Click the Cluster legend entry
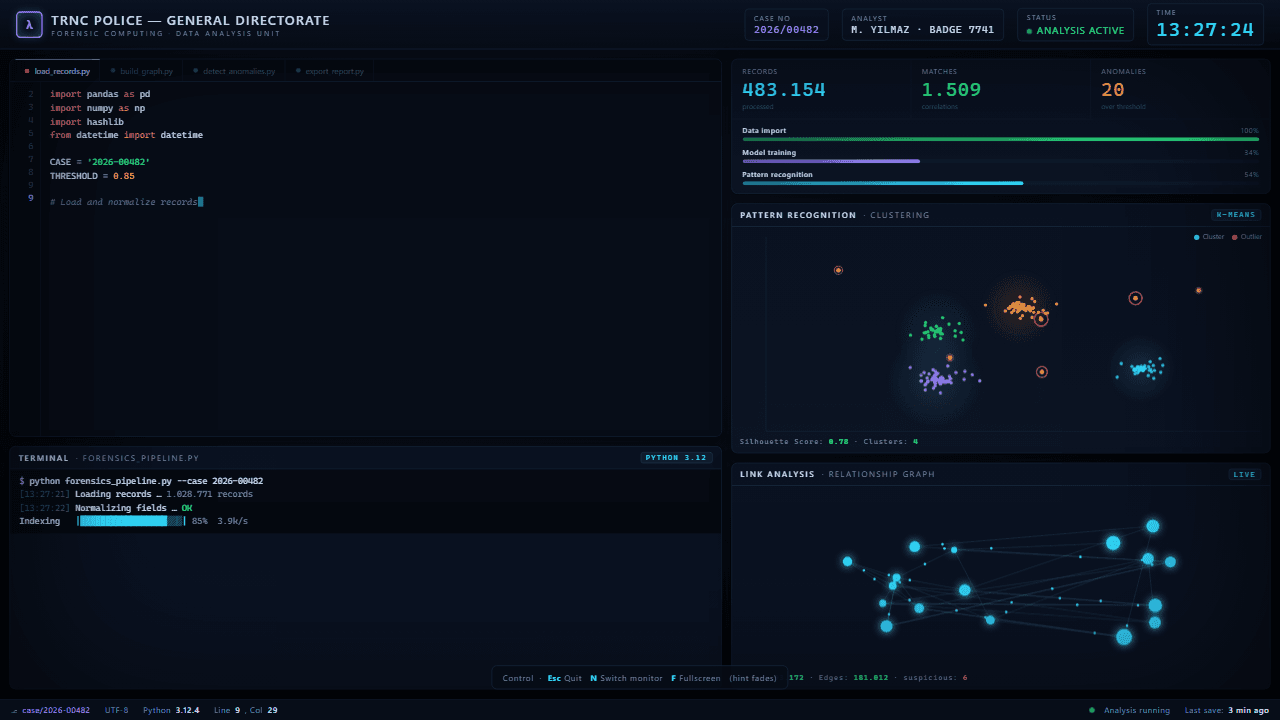 pos(1209,237)
